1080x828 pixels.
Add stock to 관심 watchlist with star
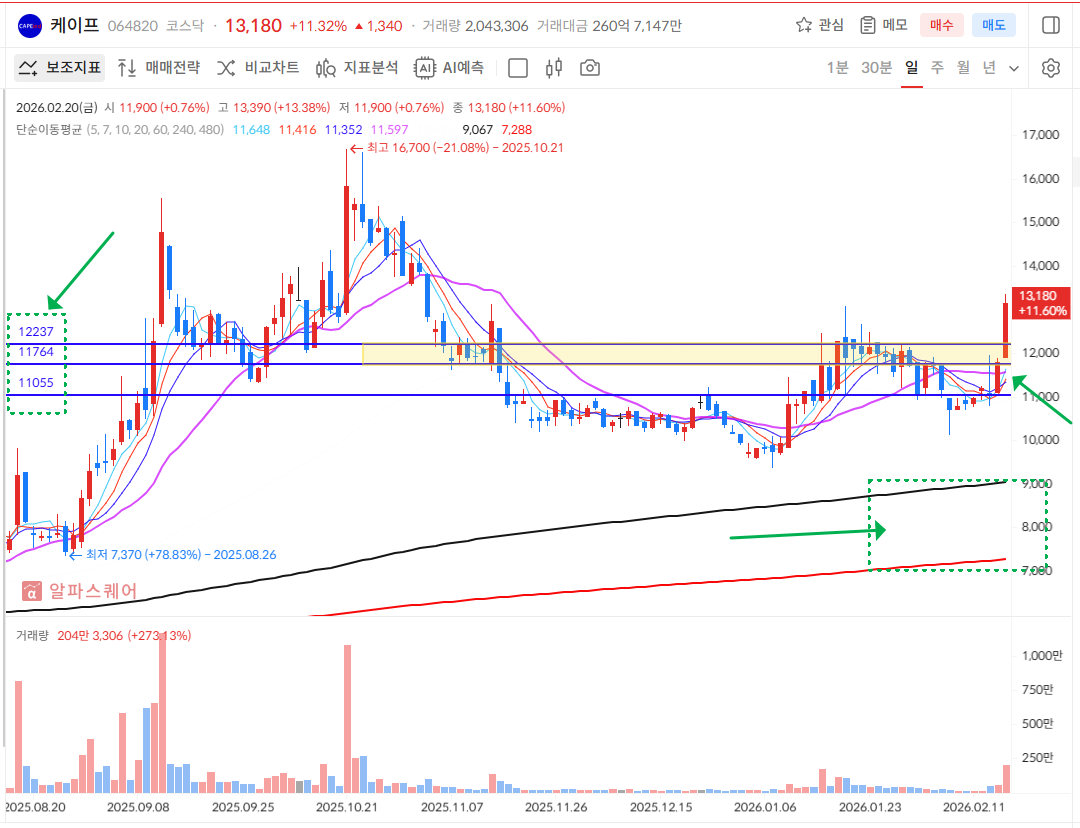tap(819, 25)
